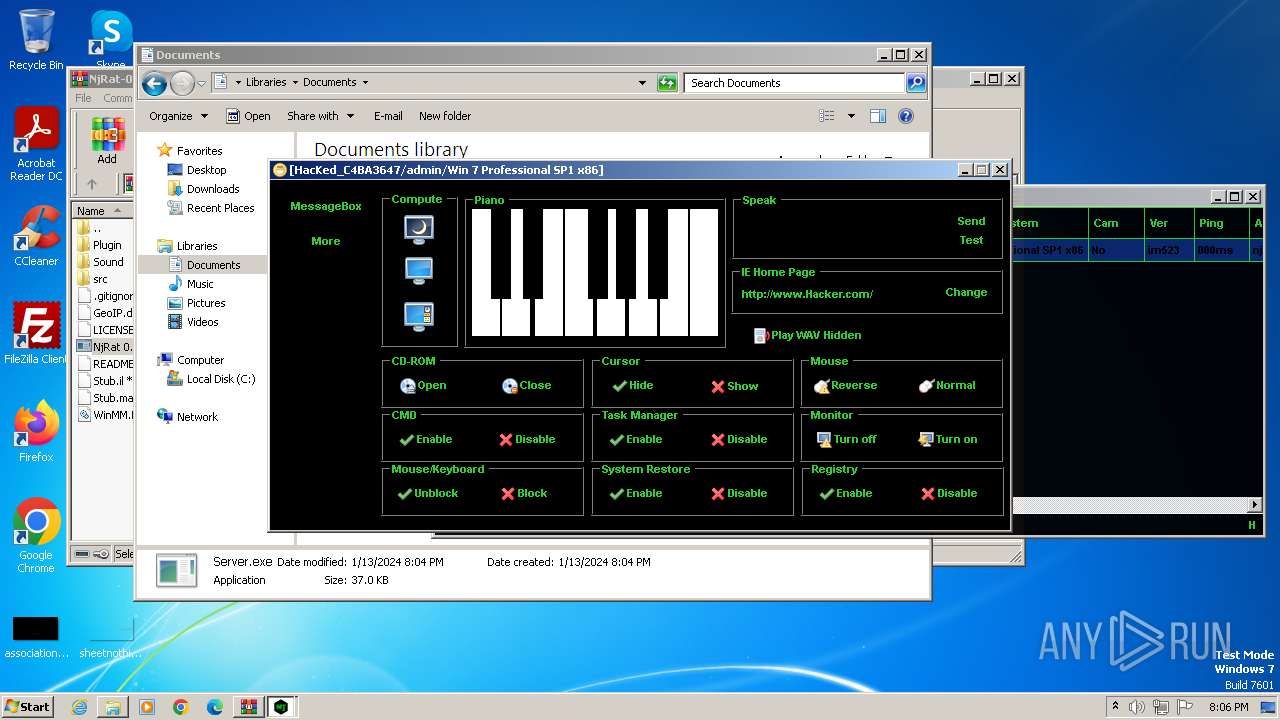Viewport: 1280px width, 720px height.
Task: Toggle the preview pane icon
Action: click(x=877, y=116)
